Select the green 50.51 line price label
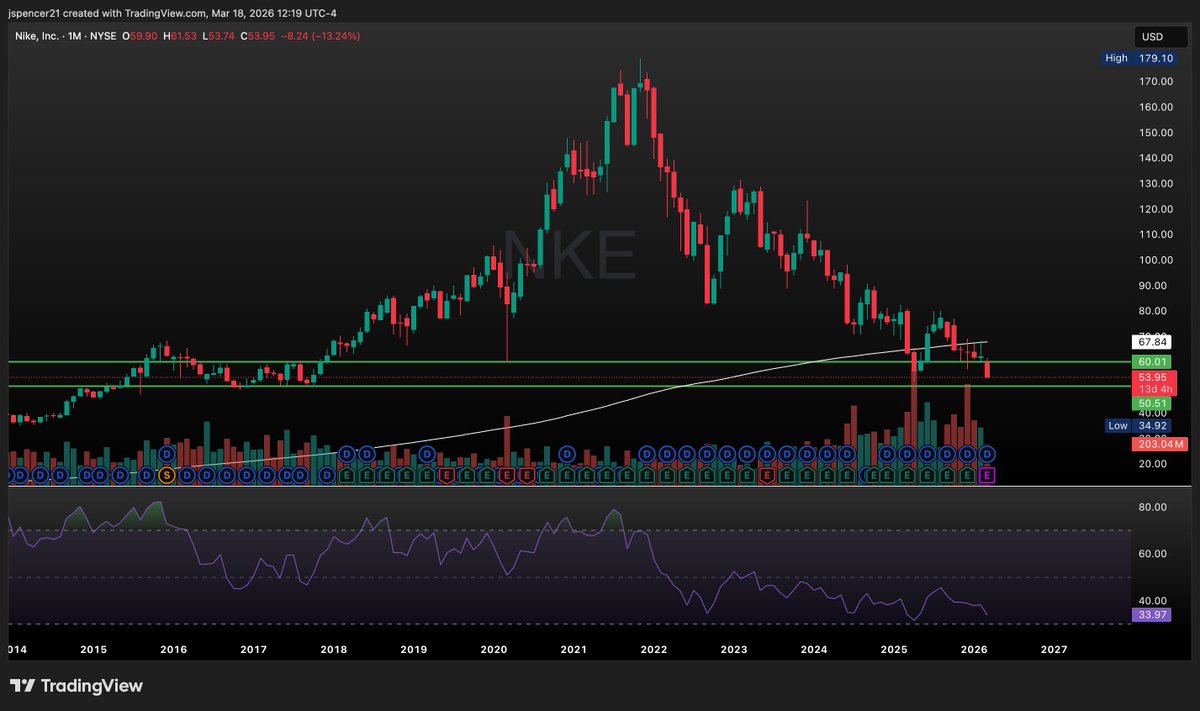 pos(1151,403)
